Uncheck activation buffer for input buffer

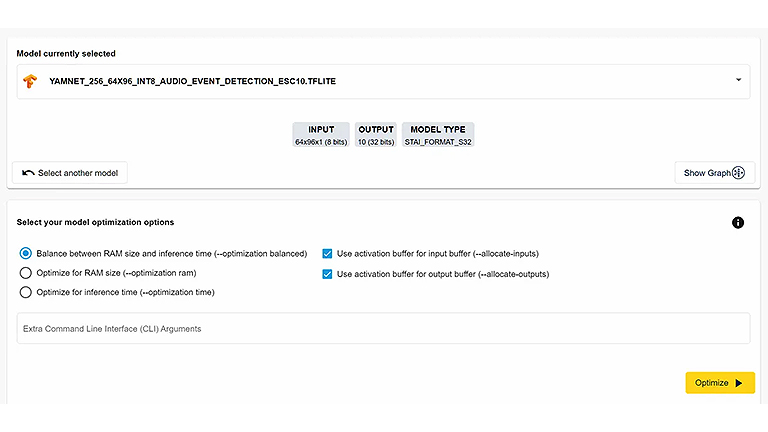pyautogui.click(x=328, y=254)
